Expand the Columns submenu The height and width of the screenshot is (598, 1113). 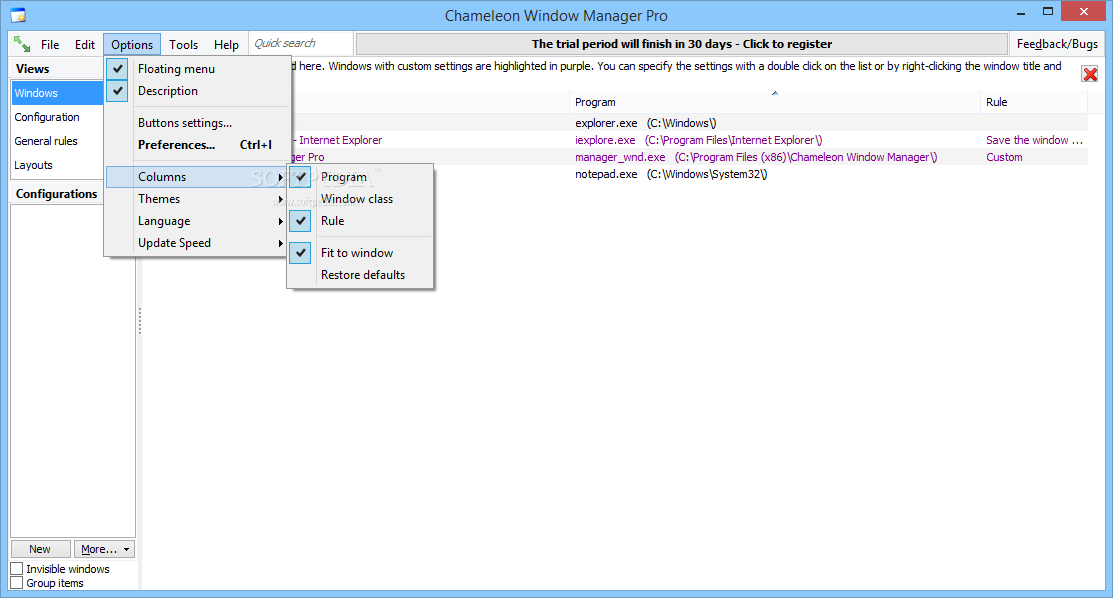pos(198,177)
